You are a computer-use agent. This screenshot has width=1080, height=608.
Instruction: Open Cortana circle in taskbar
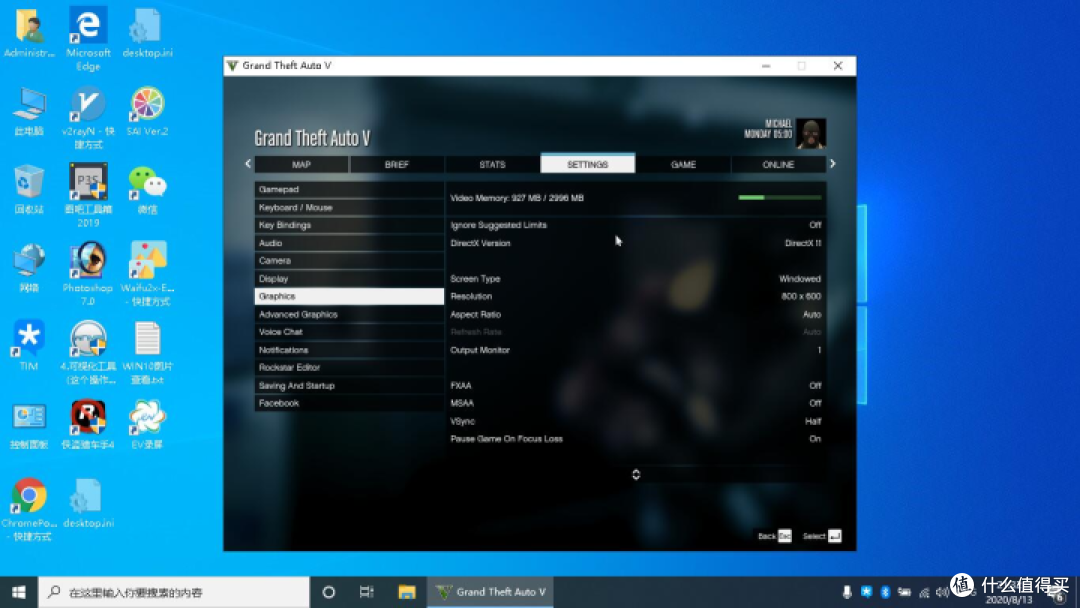tap(329, 592)
